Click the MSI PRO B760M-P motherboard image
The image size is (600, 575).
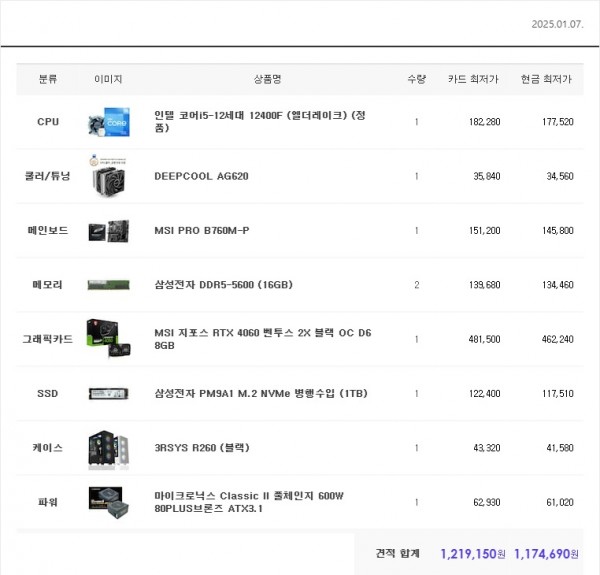(107, 231)
